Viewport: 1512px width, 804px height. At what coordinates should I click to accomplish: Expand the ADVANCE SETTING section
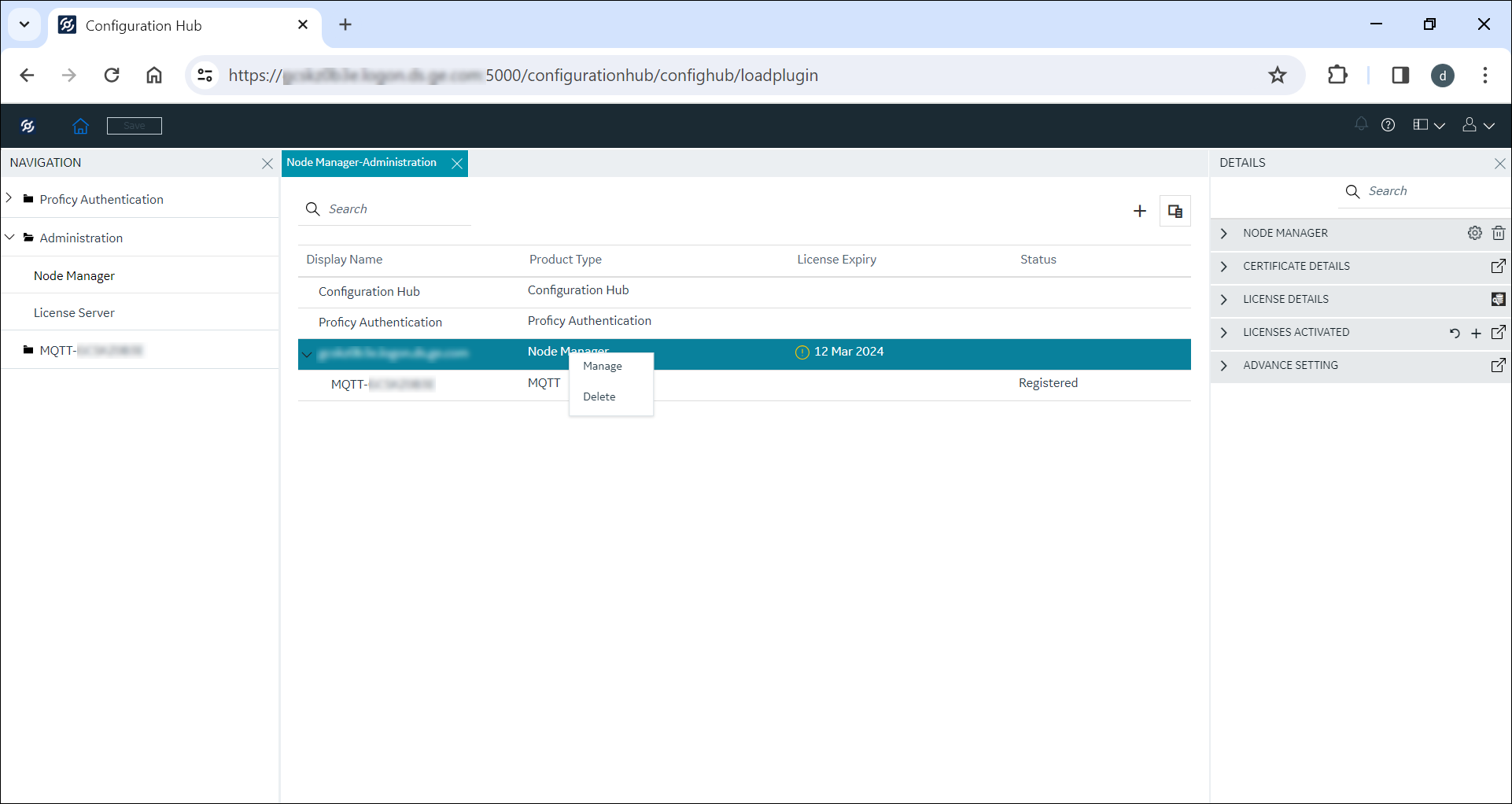click(x=1223, y=366)
